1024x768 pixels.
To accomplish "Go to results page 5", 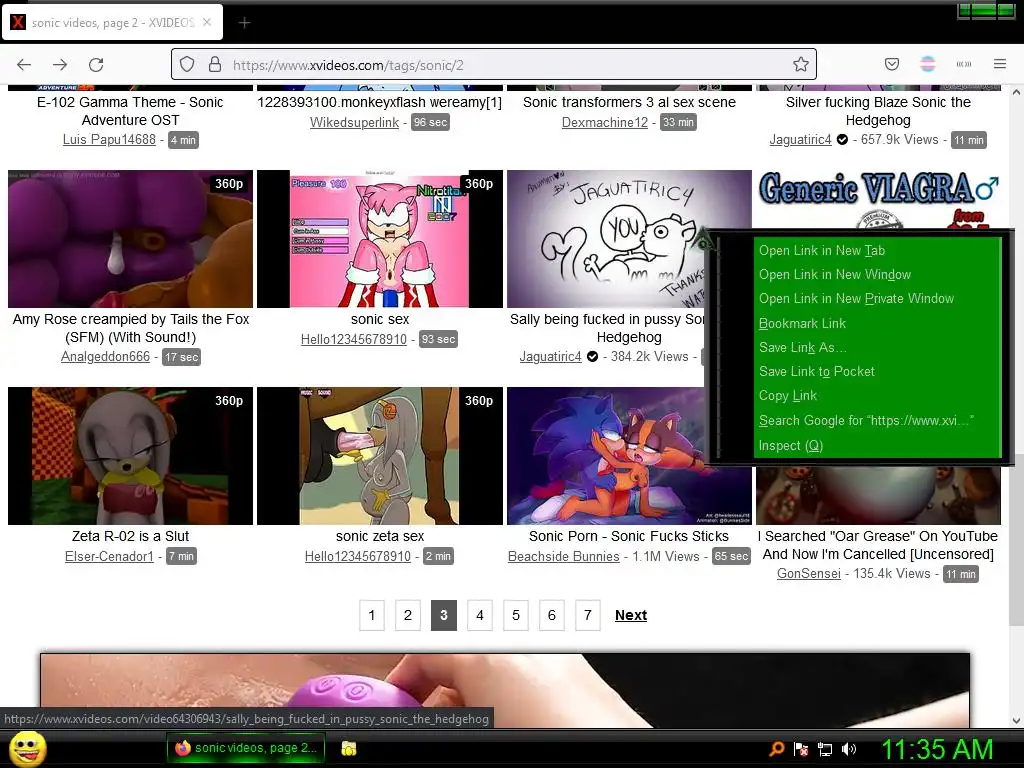I will point(515,615).
